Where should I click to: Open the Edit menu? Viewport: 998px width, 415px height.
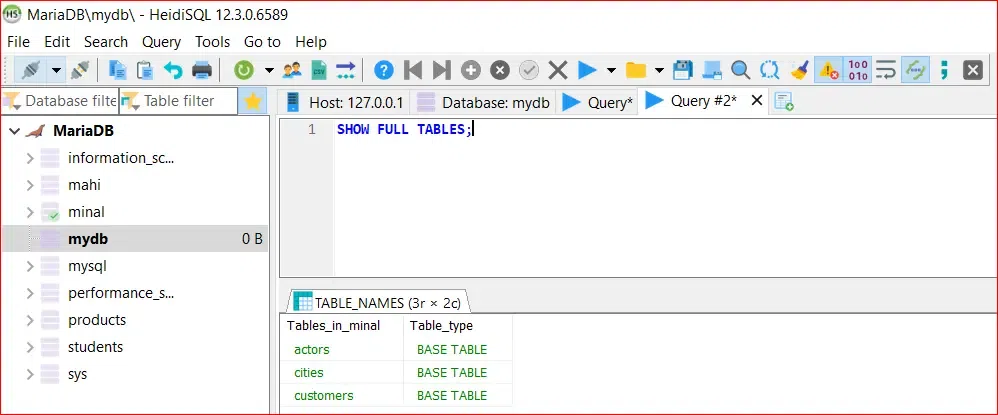coord(57,42)
